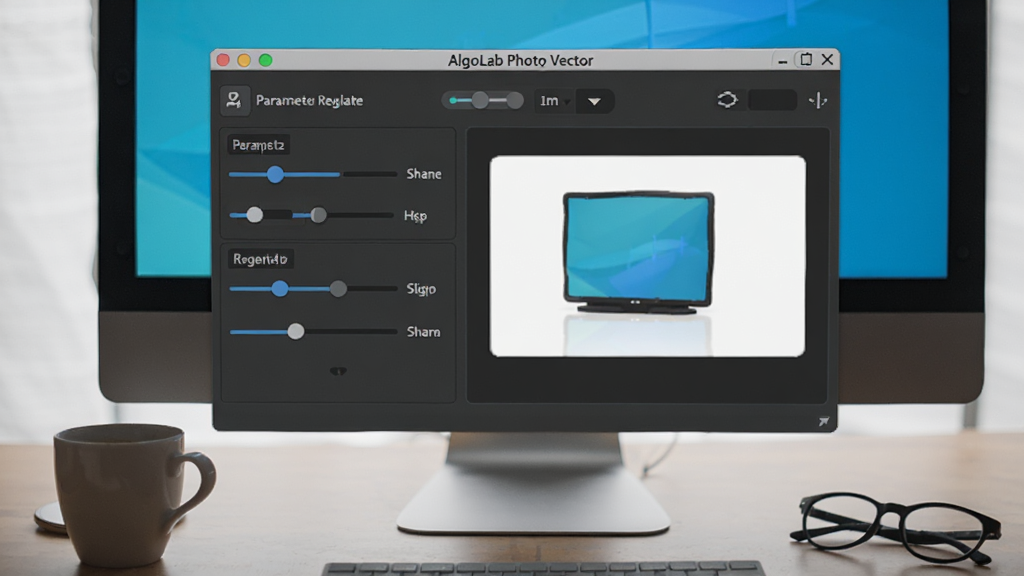1024x576 pixels.
Task: Click the Shane slider label
Action: [424, 174]
